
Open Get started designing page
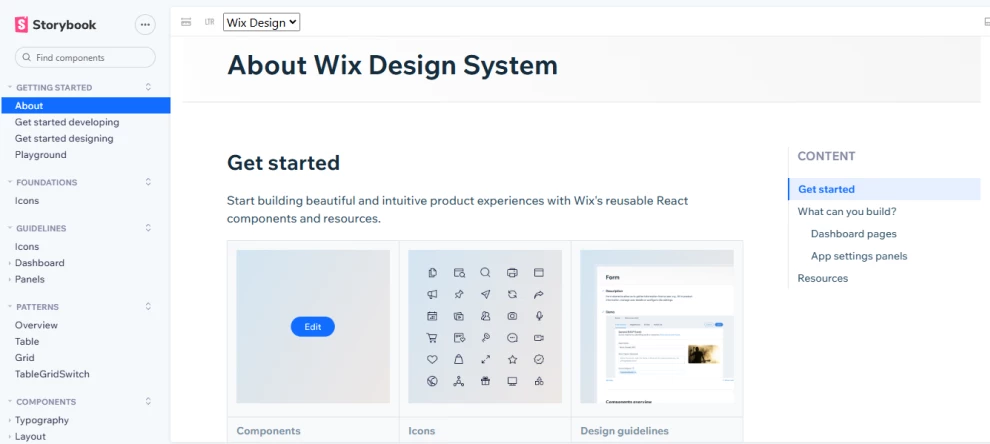[x=64, y=138]
